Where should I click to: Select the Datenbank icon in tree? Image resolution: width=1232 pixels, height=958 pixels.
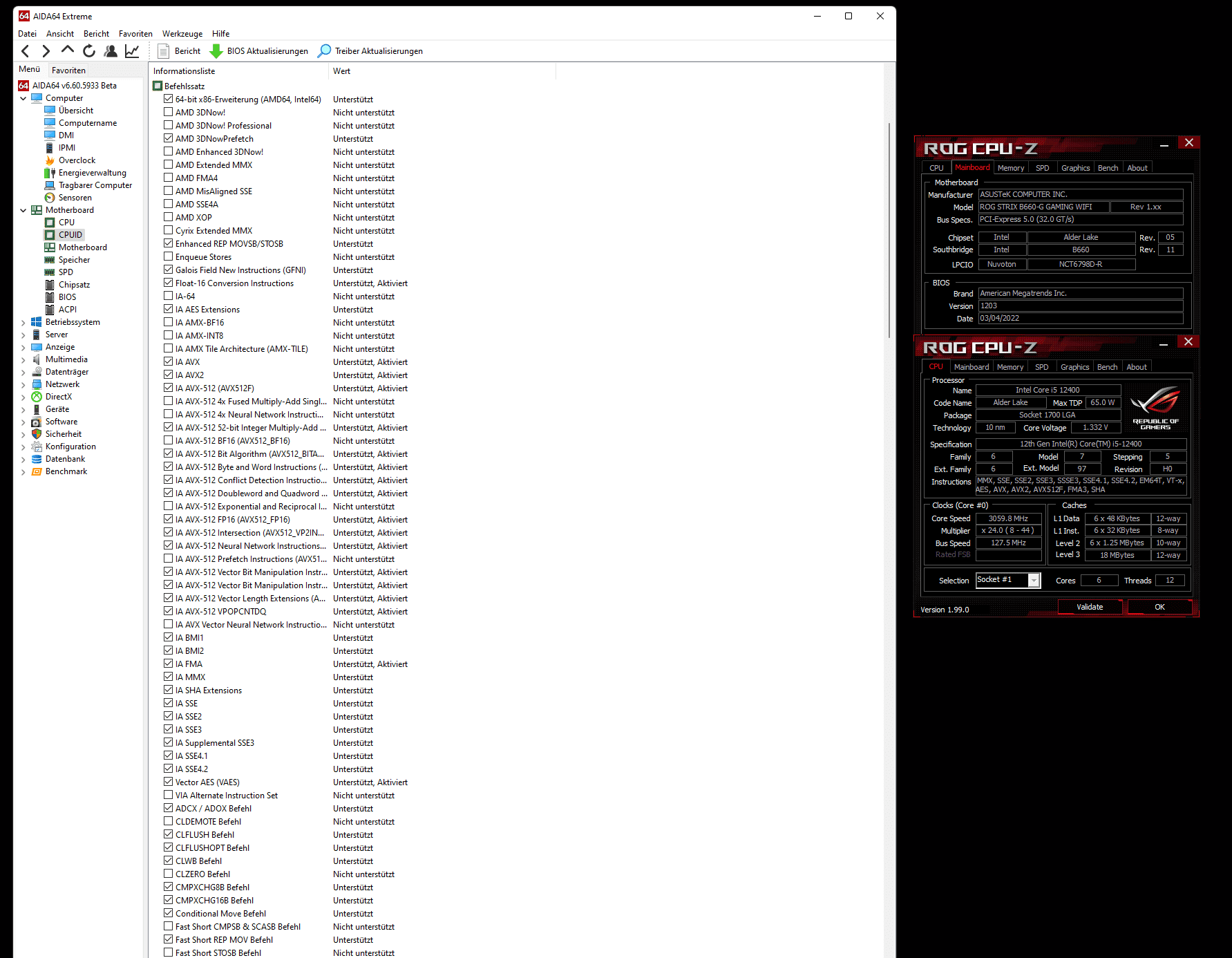point(37,459)
